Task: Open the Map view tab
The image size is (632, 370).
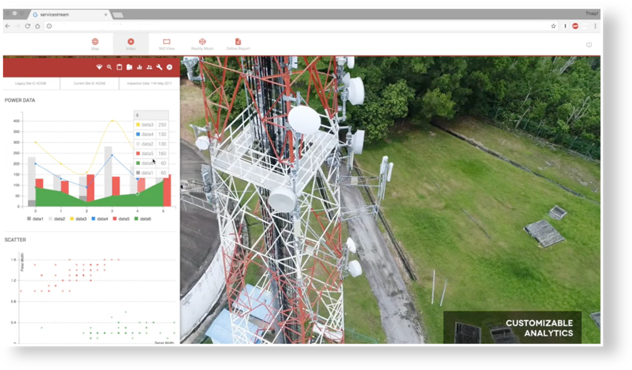Action: (95, 44)
